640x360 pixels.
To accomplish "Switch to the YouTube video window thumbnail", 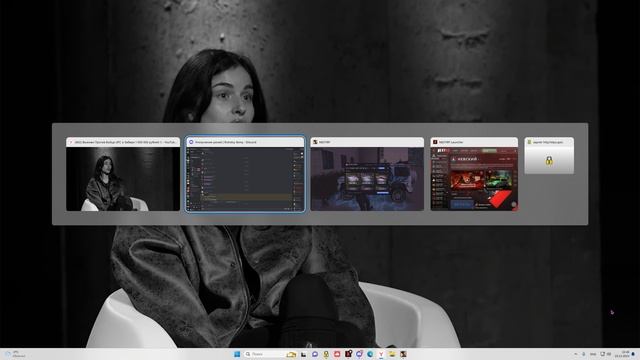I will tap(123, 174).
